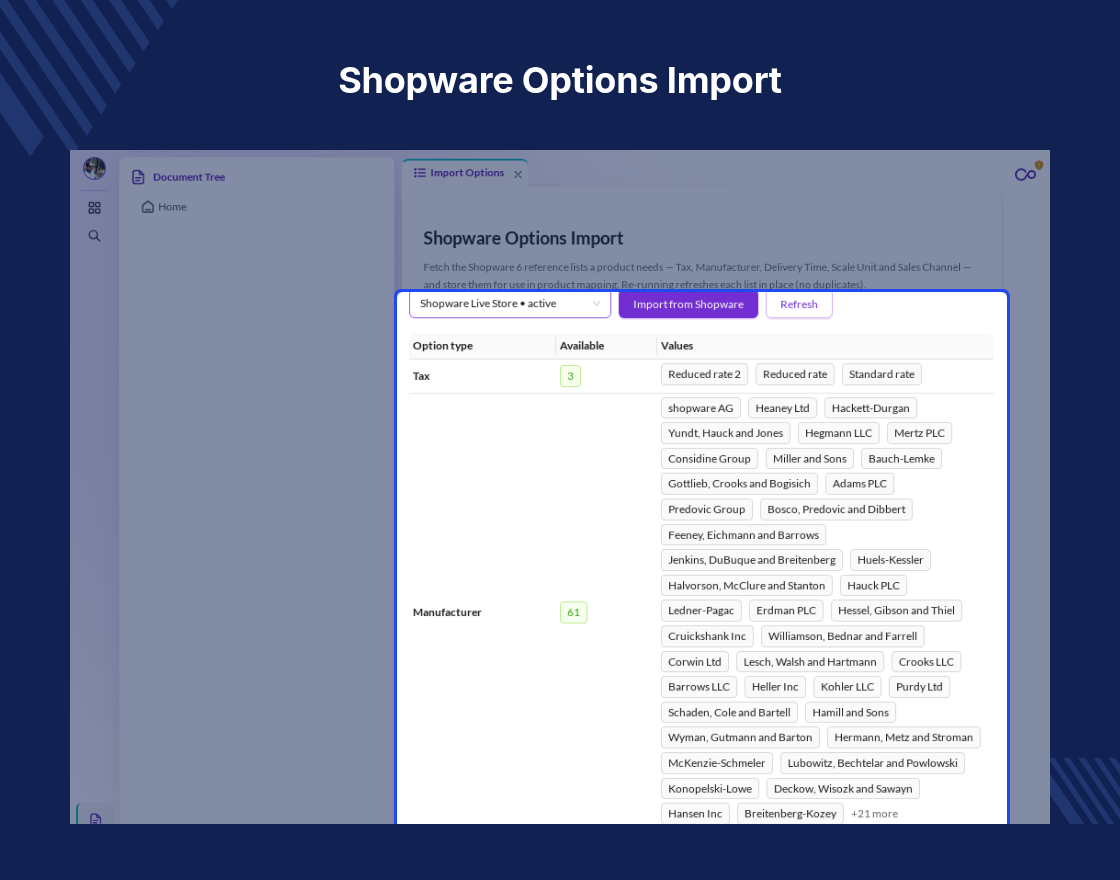Click the Hermann, Metz and Stroman tag

pos(904,738)
